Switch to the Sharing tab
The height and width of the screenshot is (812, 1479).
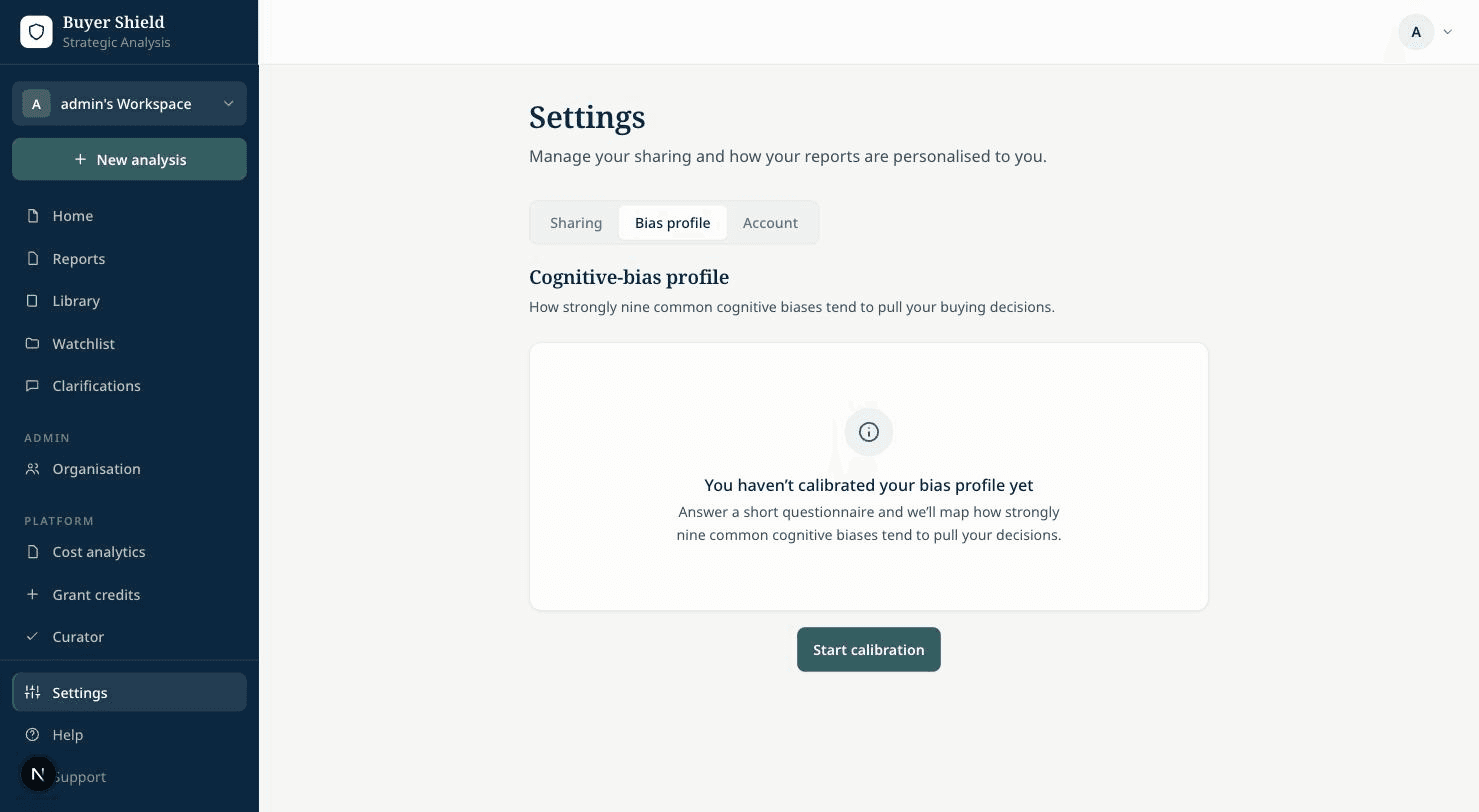pos(576,223)
